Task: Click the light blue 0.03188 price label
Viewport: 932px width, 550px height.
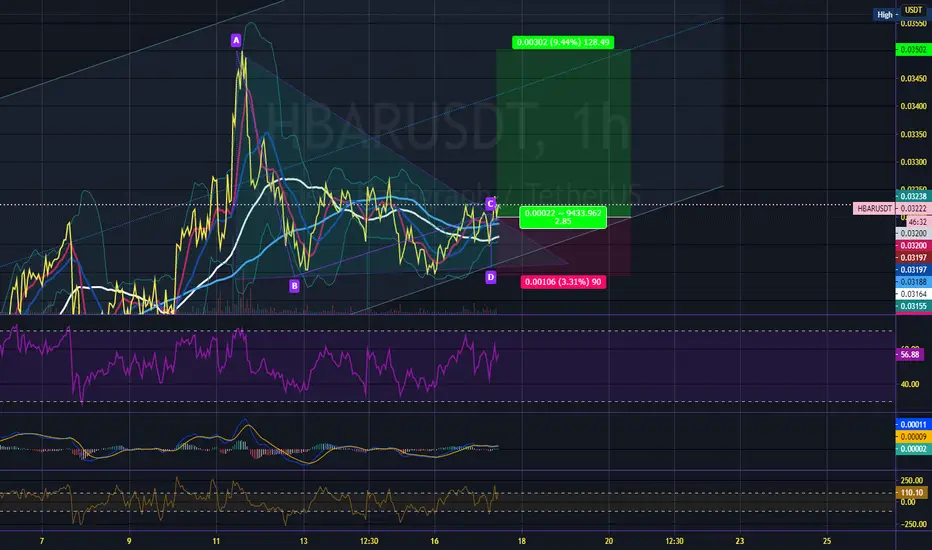Action: [913, 282]
